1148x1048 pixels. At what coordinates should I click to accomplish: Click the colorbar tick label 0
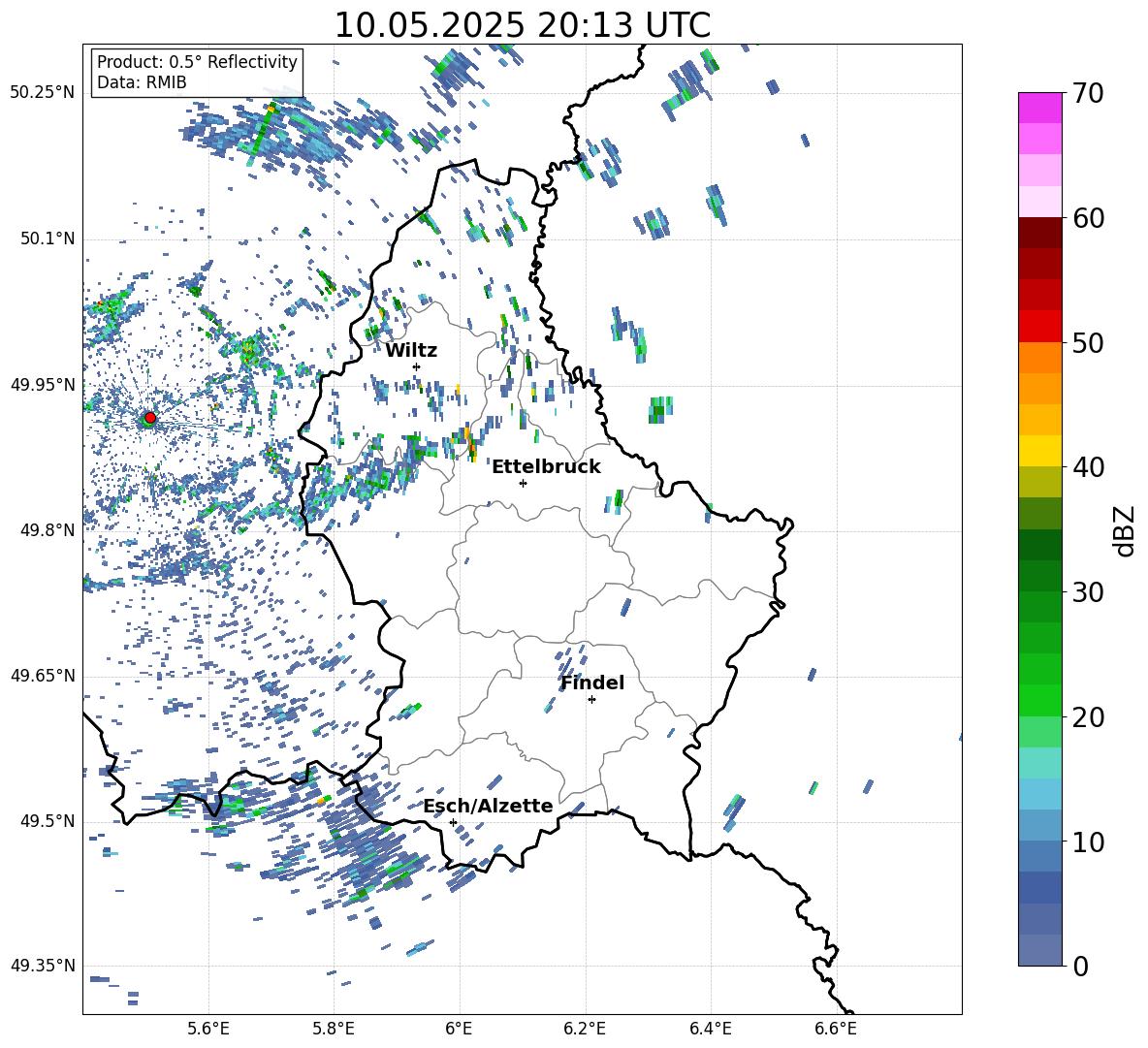[x=1080, y=967]
